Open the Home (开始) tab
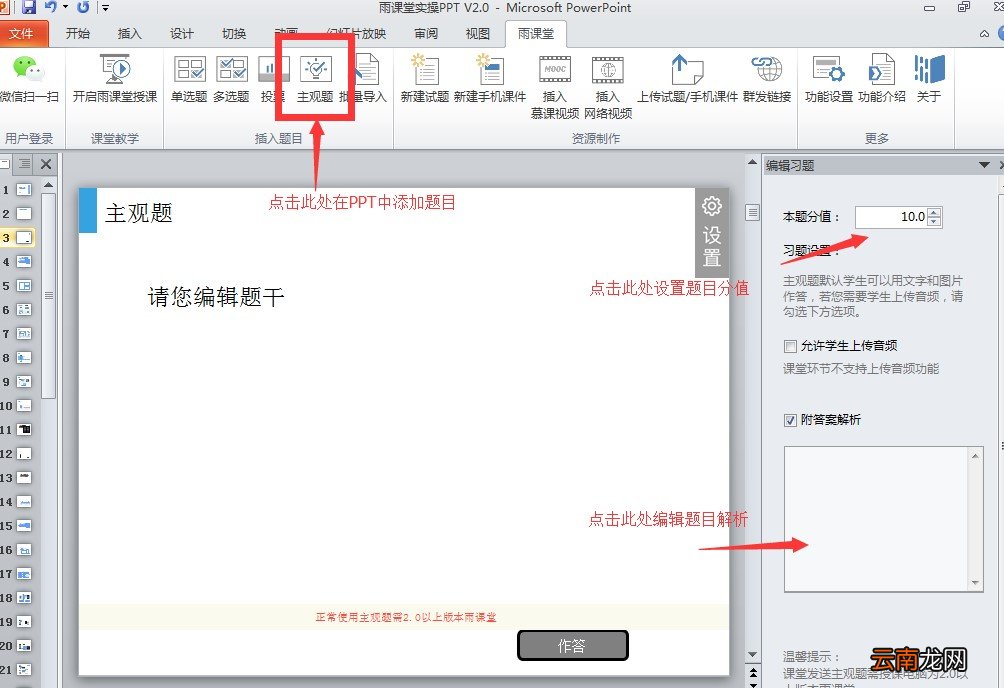The image size is (1004, 688). (x=77, y=33)
